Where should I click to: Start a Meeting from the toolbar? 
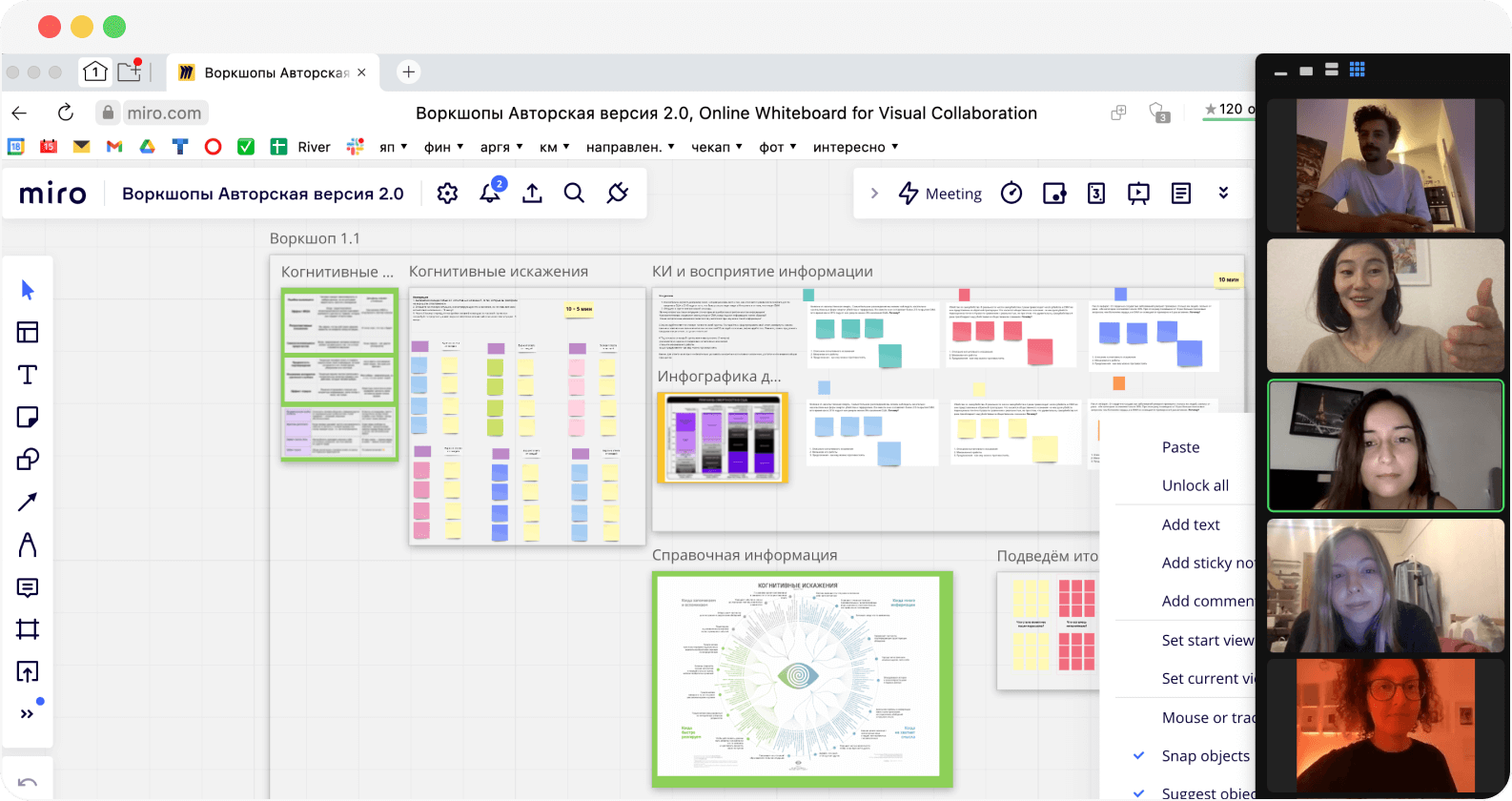(x=940, y=194)
